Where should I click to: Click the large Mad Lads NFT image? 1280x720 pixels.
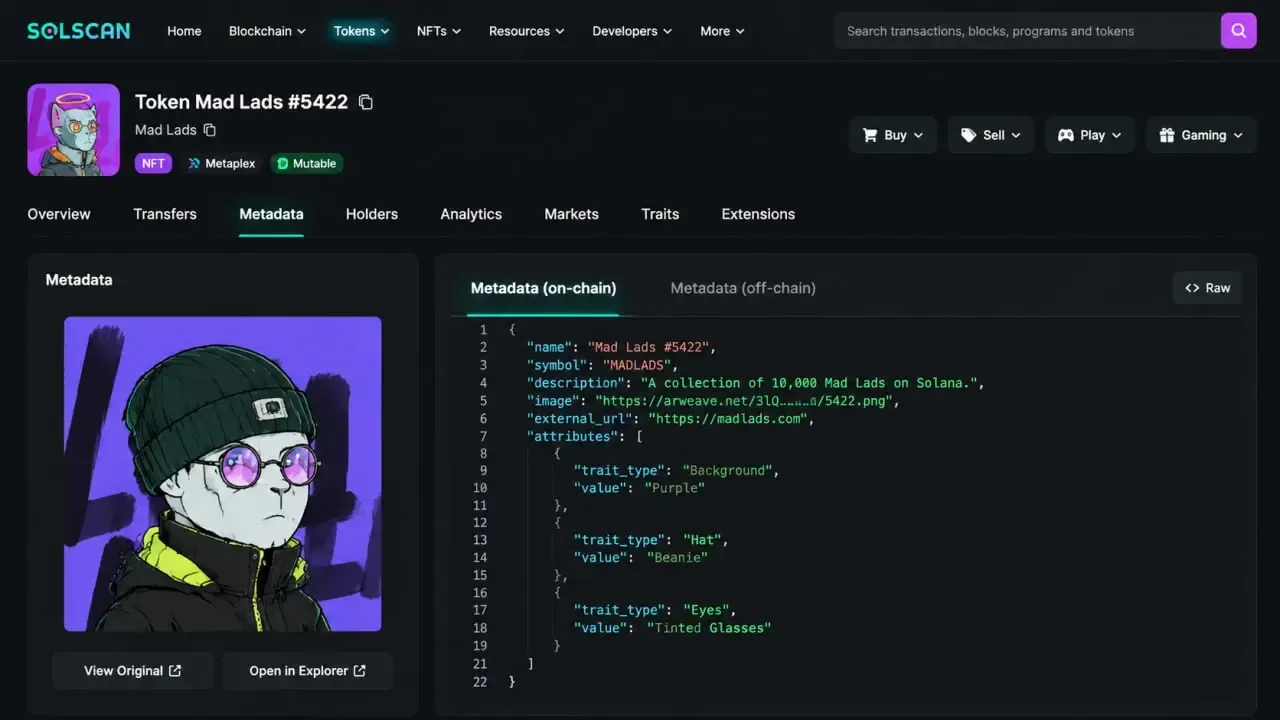(x=223, y=474)
